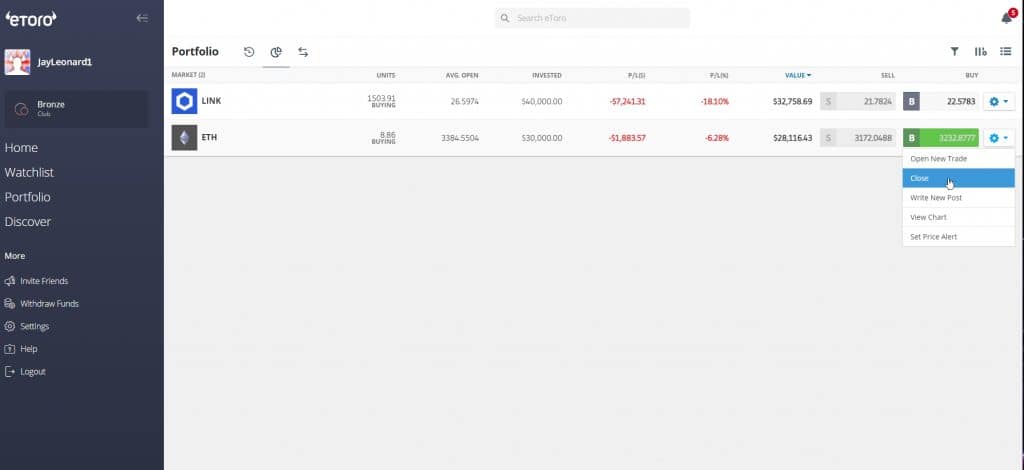Go to Home in the sidebar
The image size is (1024, 470).
coord(21,148)
